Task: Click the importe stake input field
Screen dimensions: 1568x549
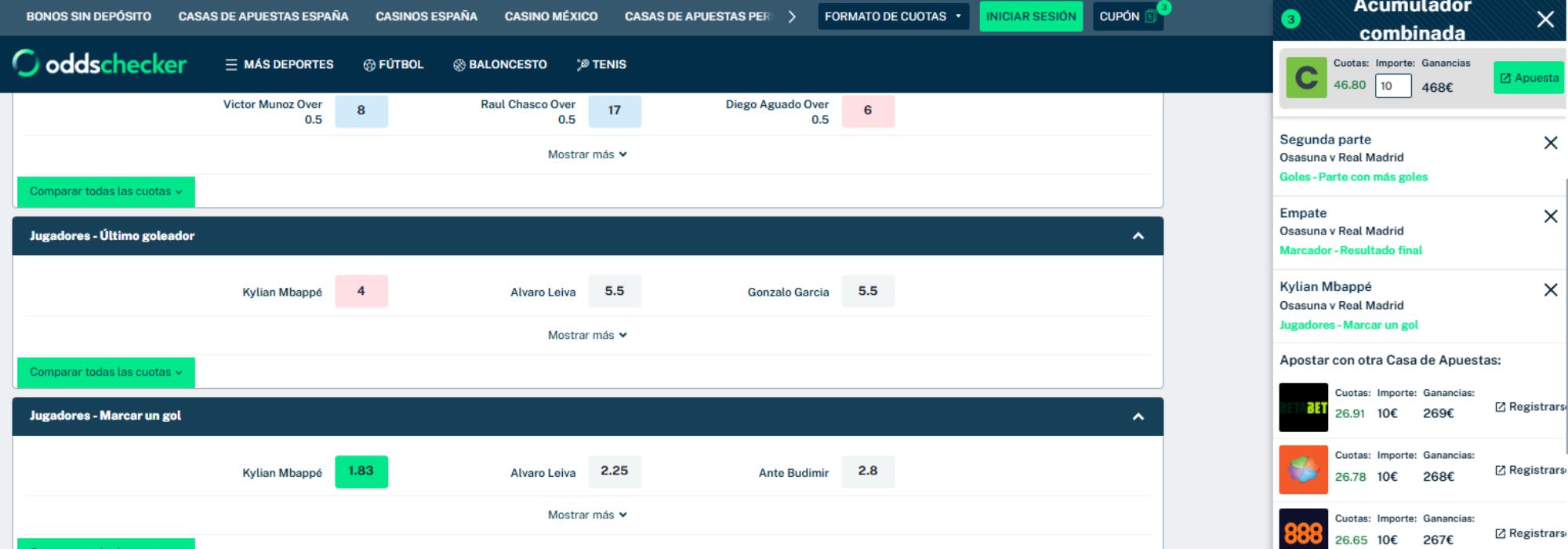Action: (1393, 86)
